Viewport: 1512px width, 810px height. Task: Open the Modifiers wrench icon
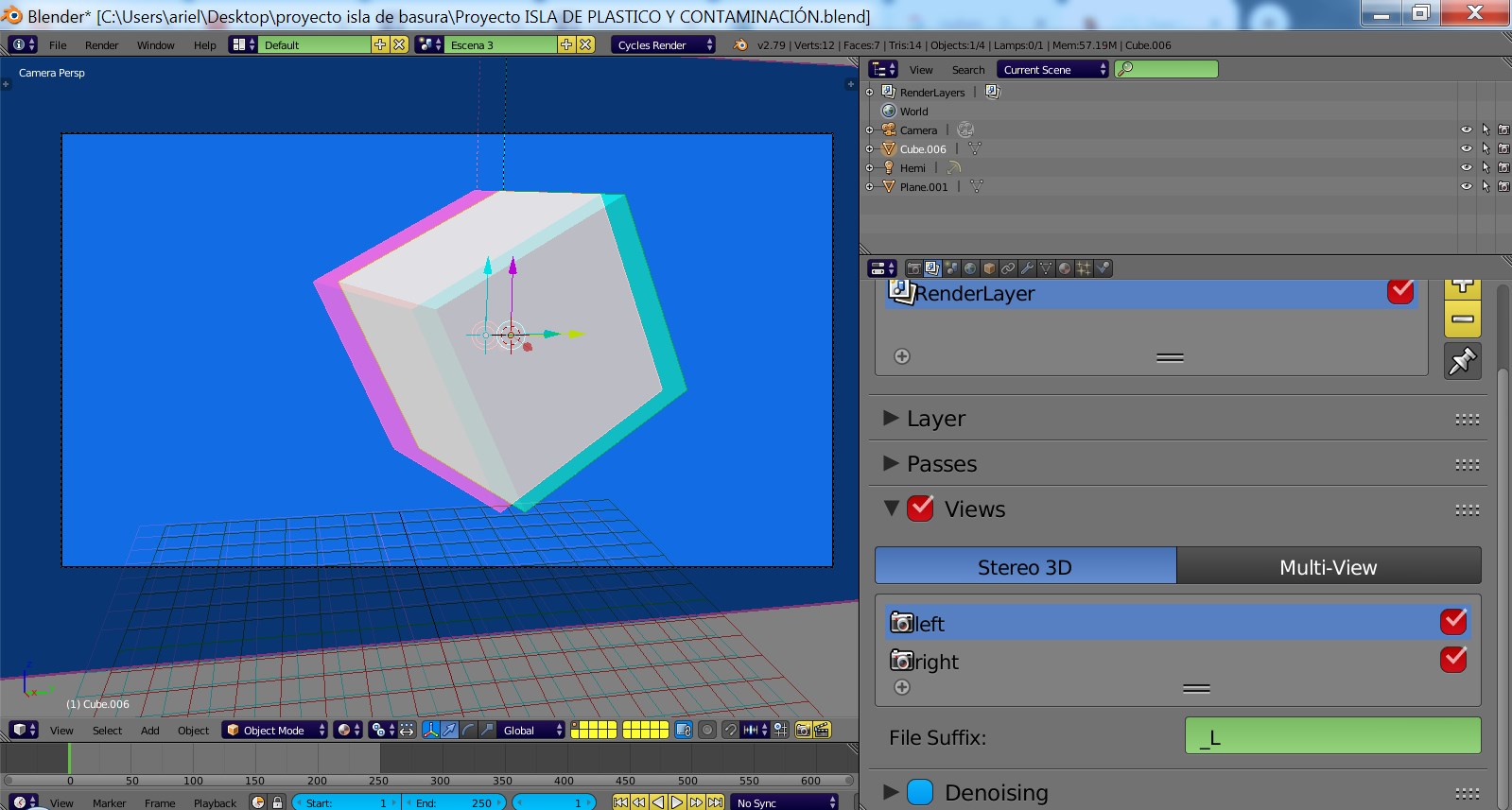tap(1027, 268)
